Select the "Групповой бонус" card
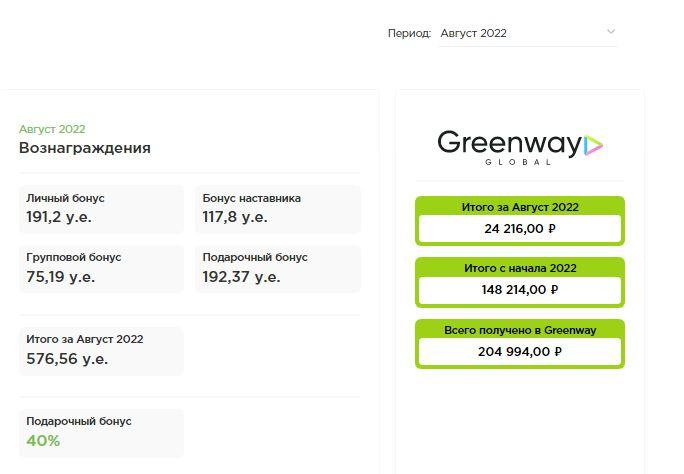The width and height of the screenshot is (684, 474). pyautogui.click(x=101, y=267)
